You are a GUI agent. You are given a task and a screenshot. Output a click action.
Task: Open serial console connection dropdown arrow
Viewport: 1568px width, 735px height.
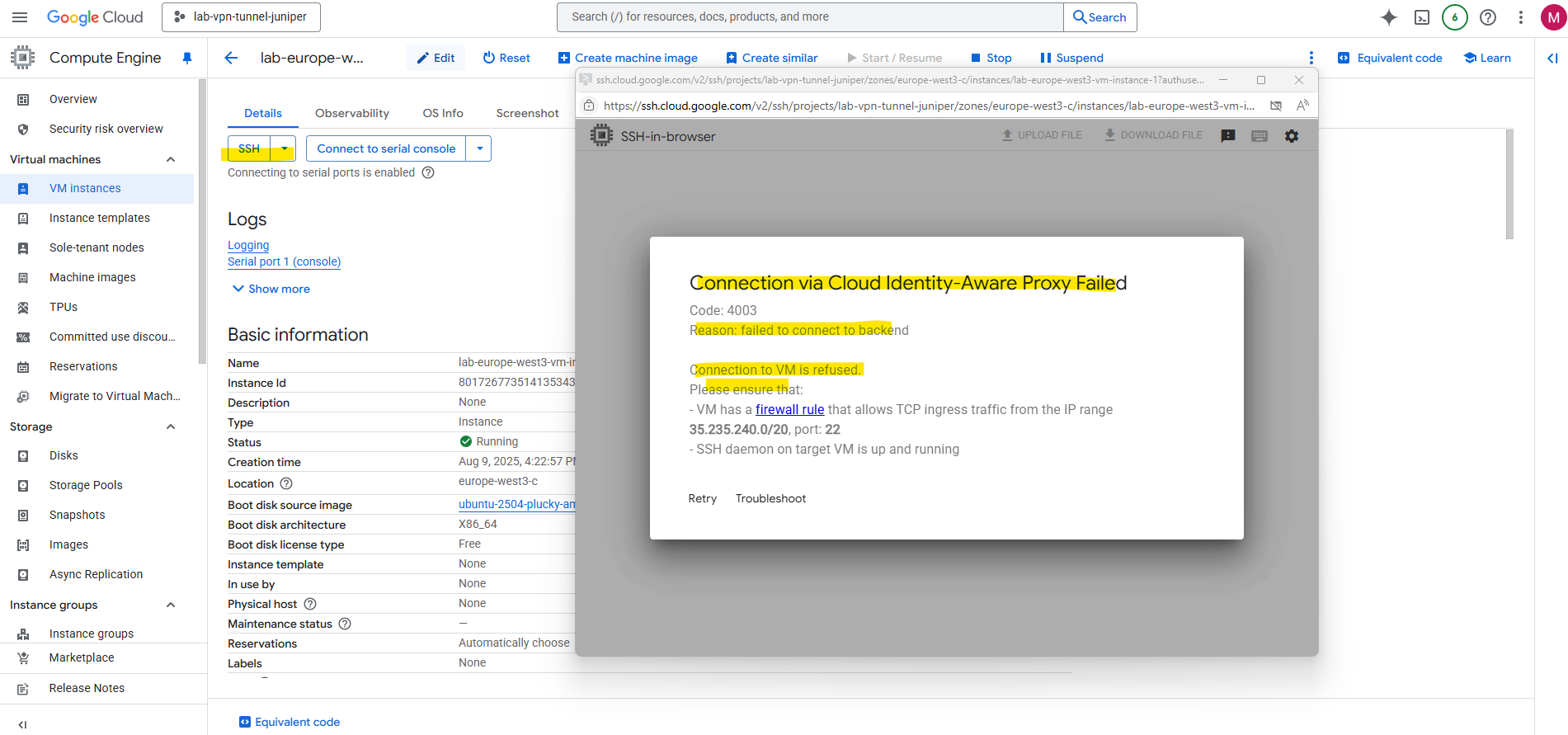pos(479,148)
